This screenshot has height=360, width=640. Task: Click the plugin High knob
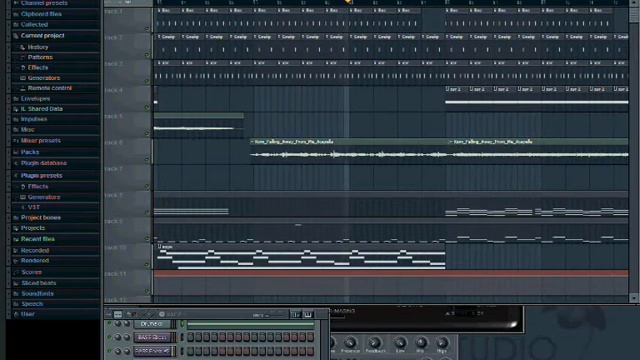click(x=442, y=342)
